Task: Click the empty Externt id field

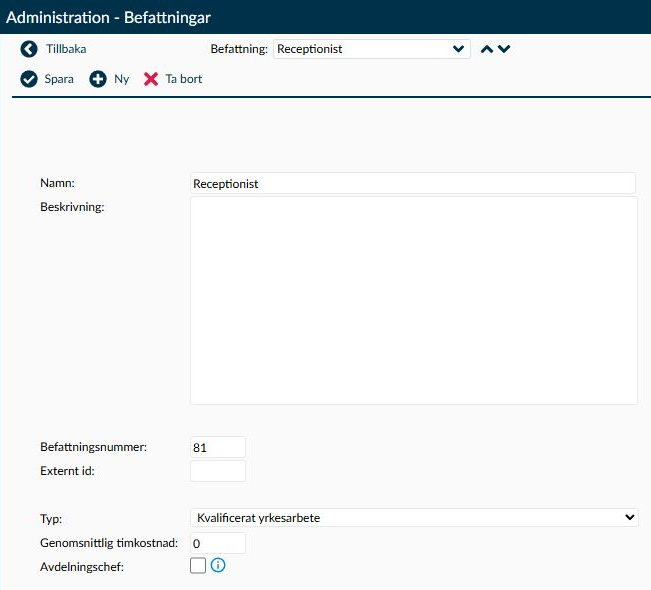Action: point(218,471)
